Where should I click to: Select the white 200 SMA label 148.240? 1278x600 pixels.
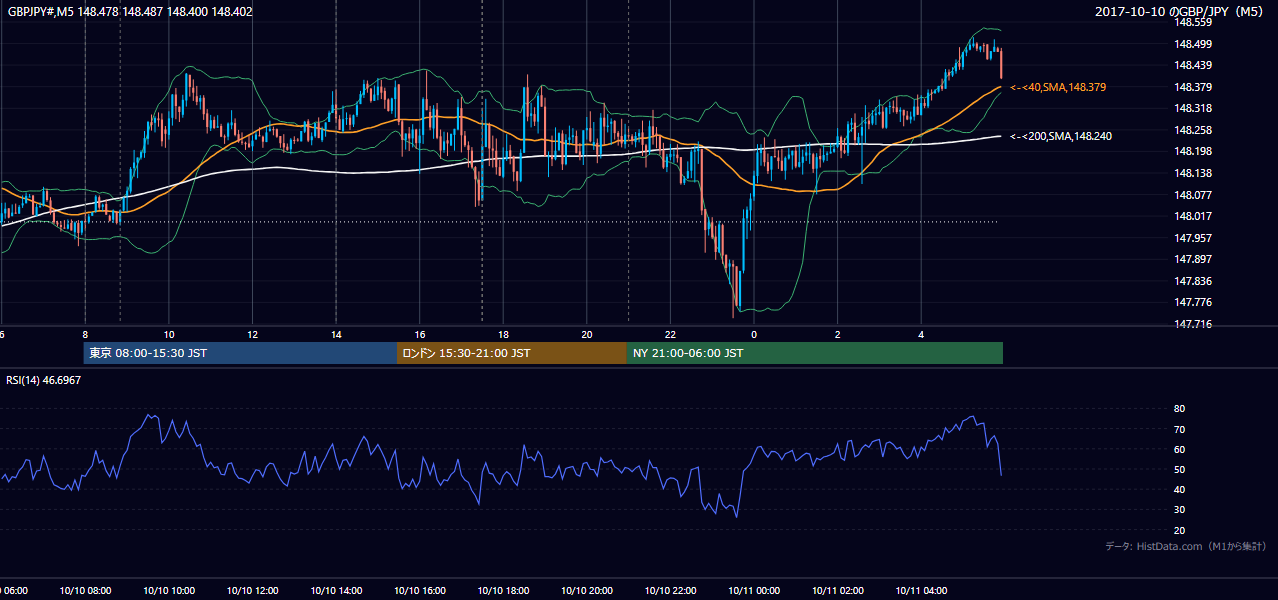(x=1061, y=136)
